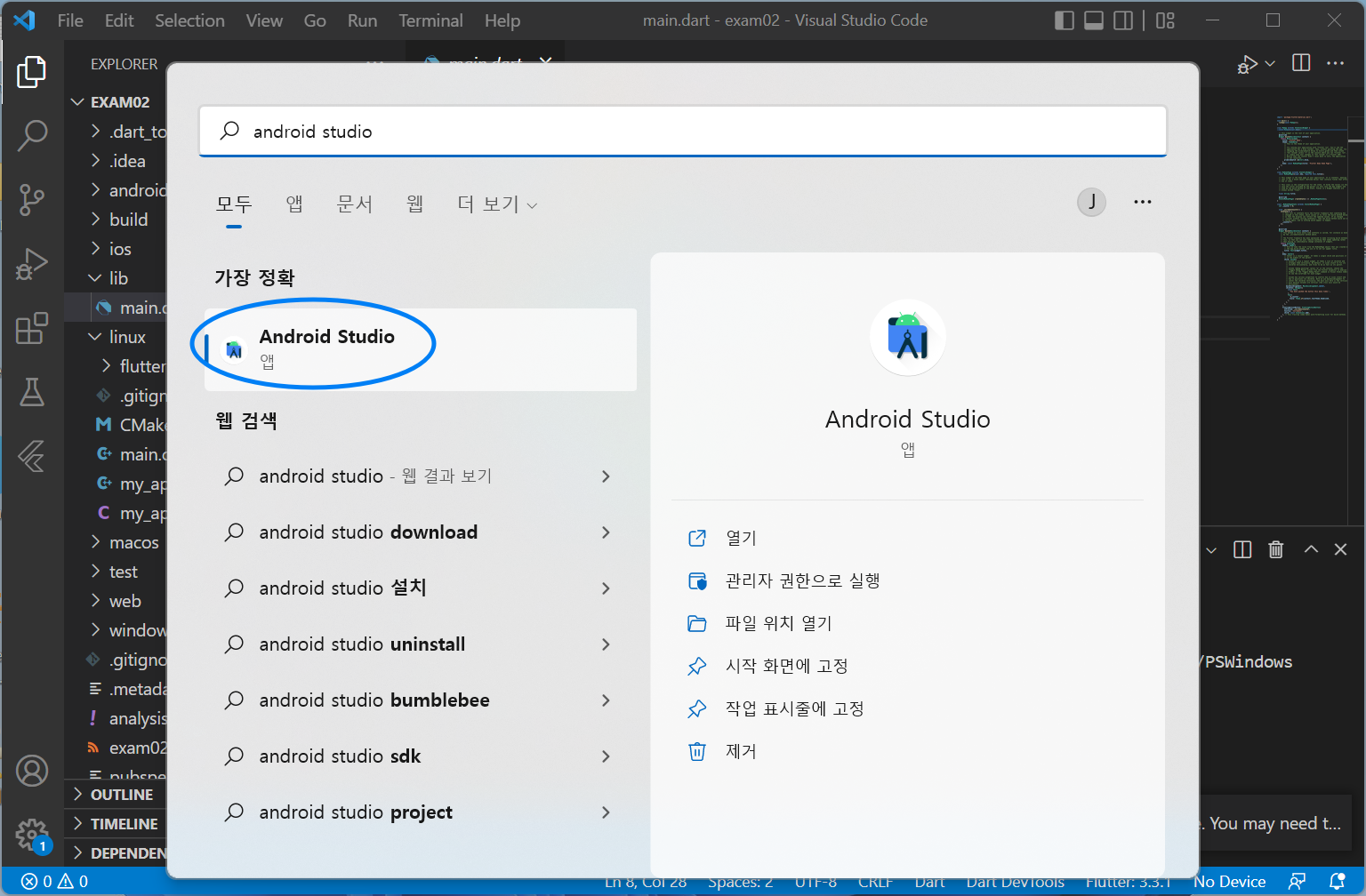Select the 문서 filter tab
The width and height of the screenshot is (1366, 896).
(x=354, y=204)
